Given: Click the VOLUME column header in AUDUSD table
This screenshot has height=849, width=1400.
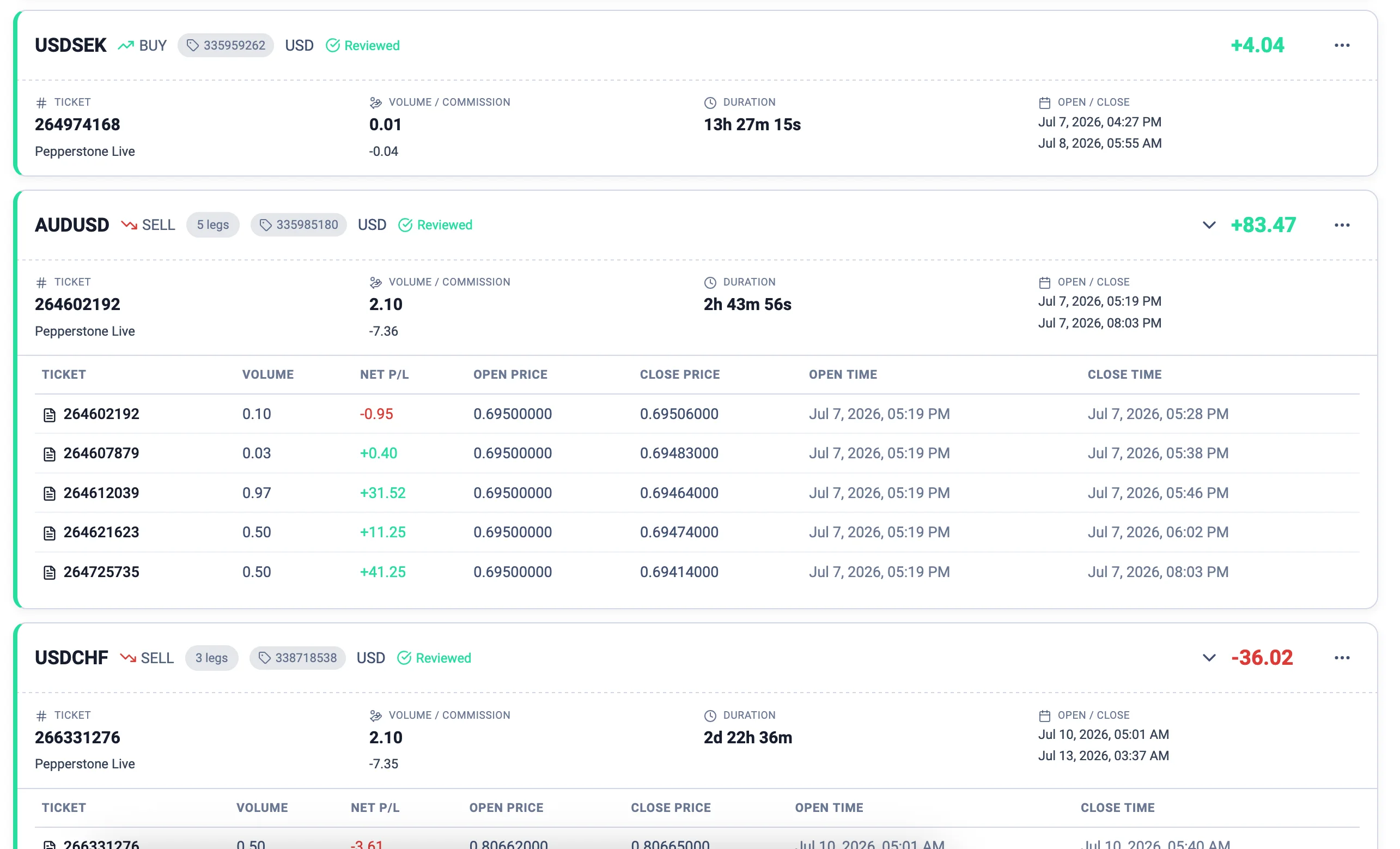Looking at the screenshot, I should [x=267, y=374].
